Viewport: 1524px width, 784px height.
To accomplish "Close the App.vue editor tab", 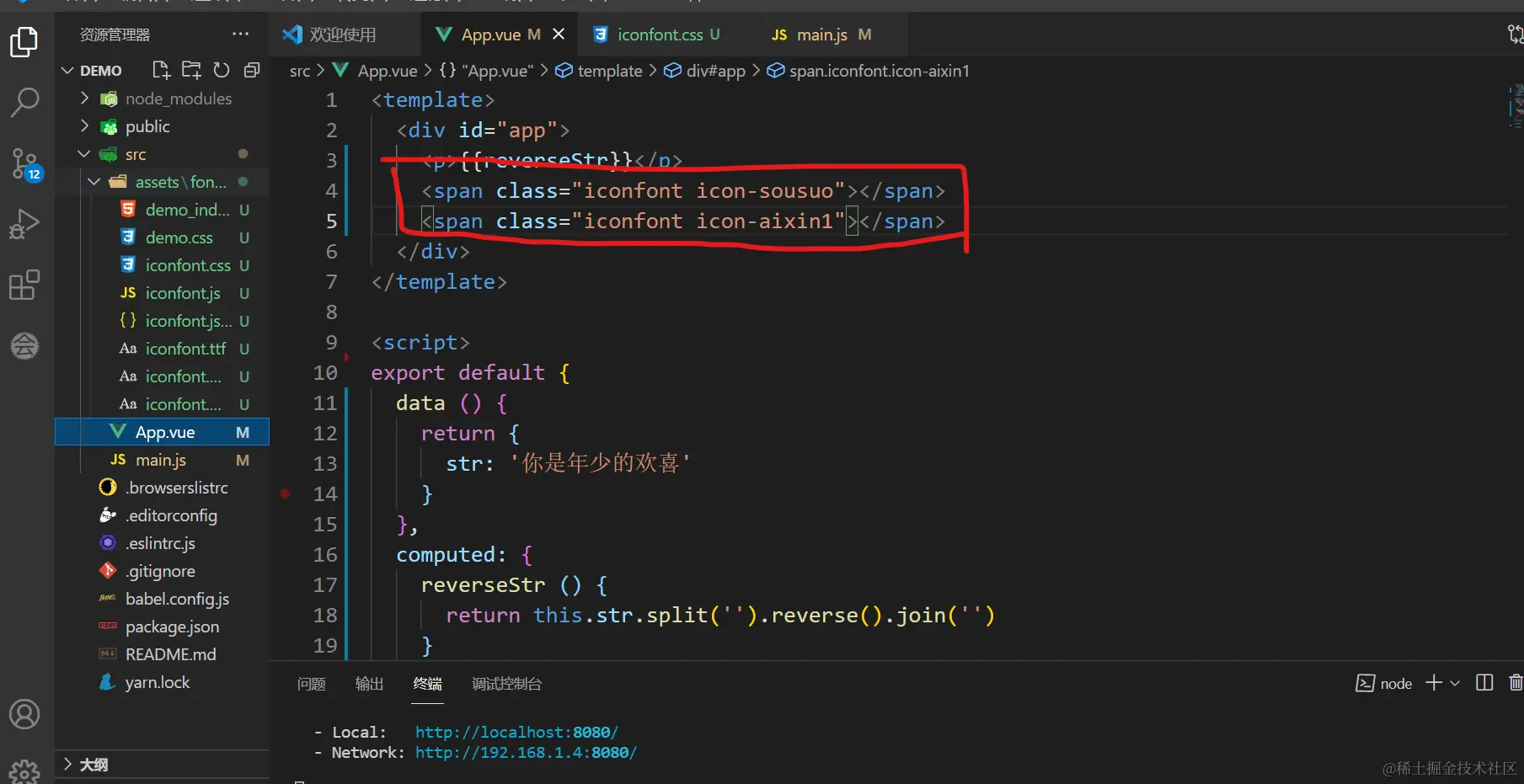I will tap(559, 35).
